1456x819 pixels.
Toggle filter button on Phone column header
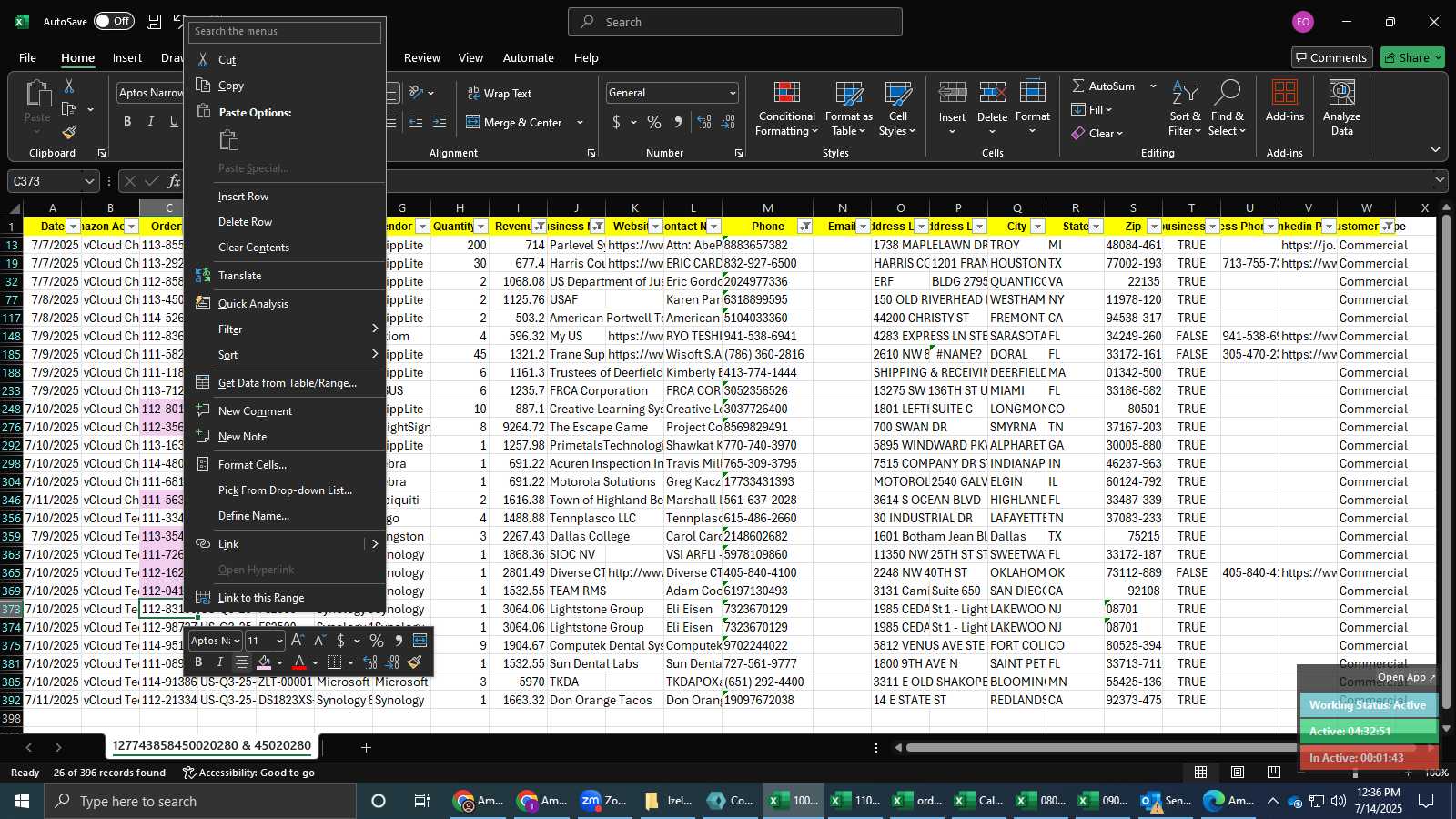804,227
